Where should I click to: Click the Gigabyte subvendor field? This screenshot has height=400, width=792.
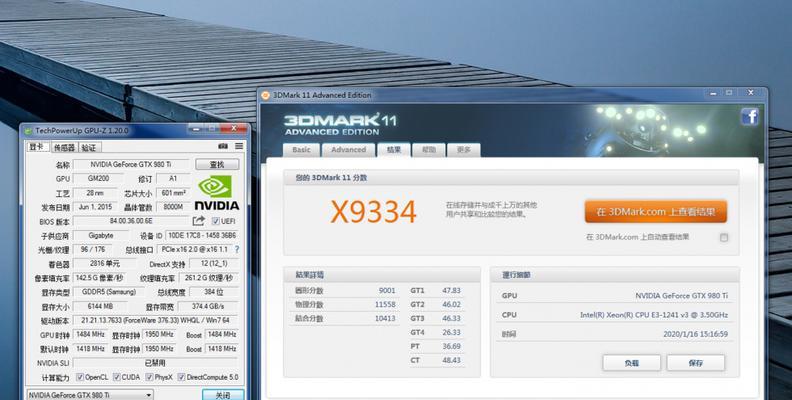point(101,235)
